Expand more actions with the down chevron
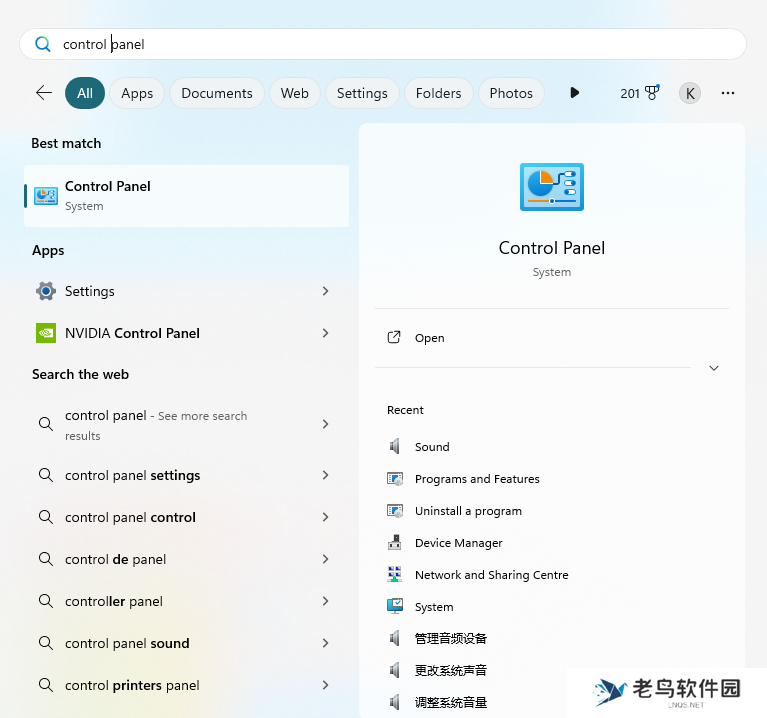The width and height of the screenshot is (767, 718). tap(714, 368)
